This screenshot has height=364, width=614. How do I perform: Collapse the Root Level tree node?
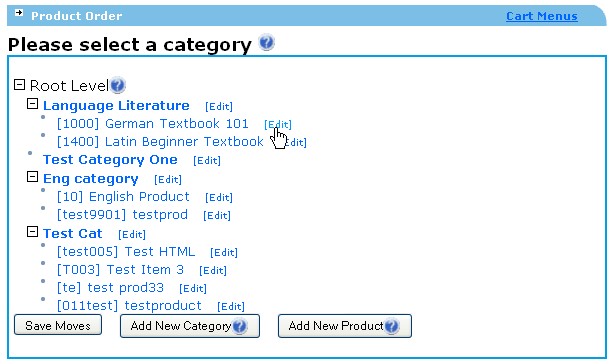[20, 85]
